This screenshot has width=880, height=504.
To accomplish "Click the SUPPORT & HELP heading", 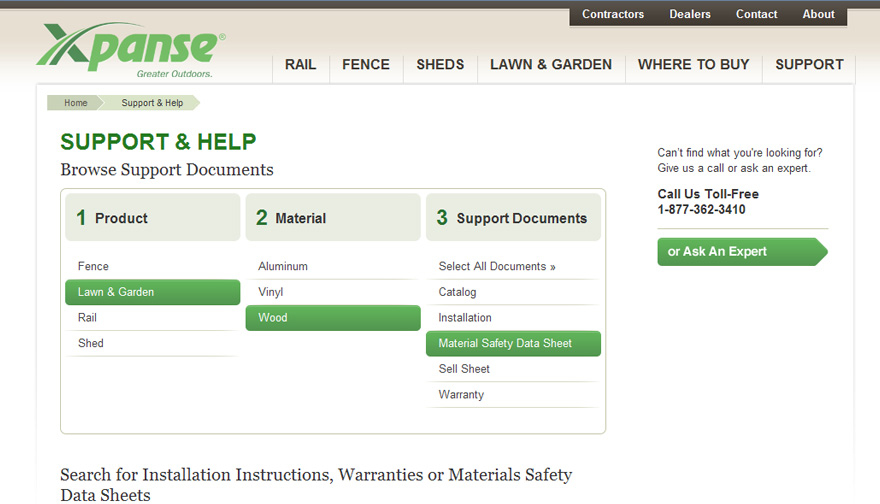I will [158, 142].
